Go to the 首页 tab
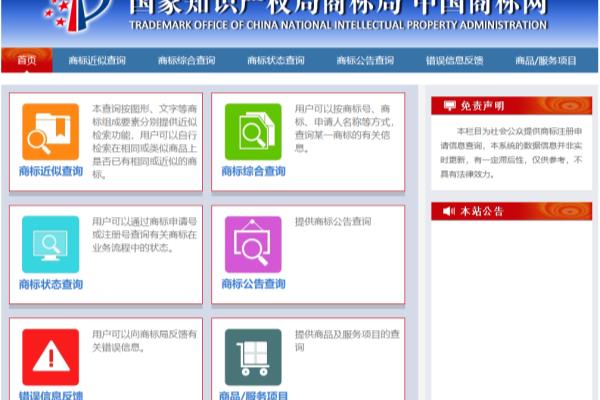 (27, 60)
